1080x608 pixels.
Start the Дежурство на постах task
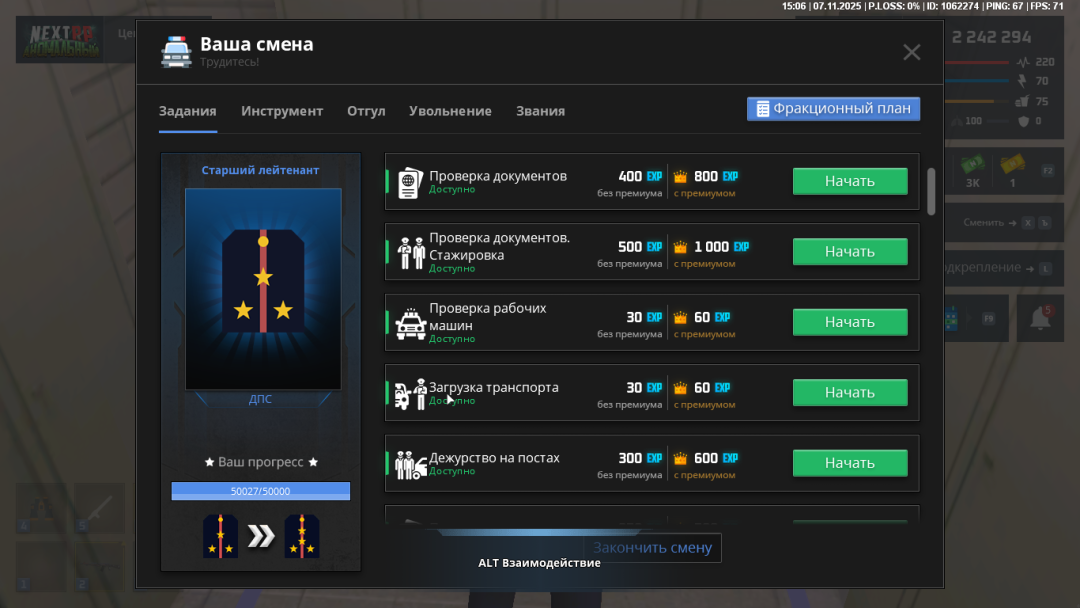coord(849,463)
